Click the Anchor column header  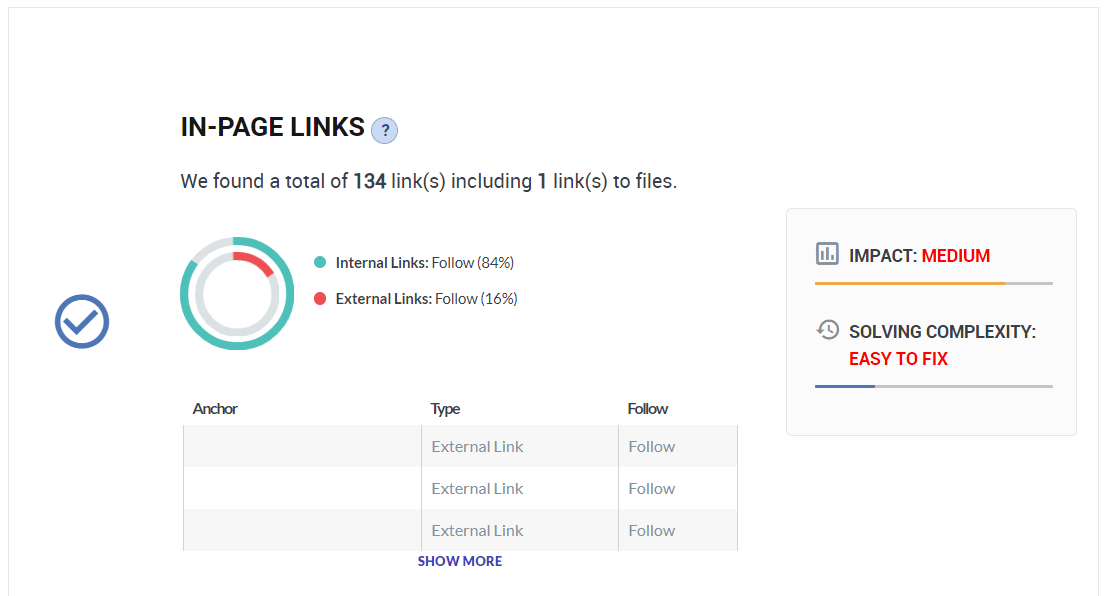[x=215, y=409]
